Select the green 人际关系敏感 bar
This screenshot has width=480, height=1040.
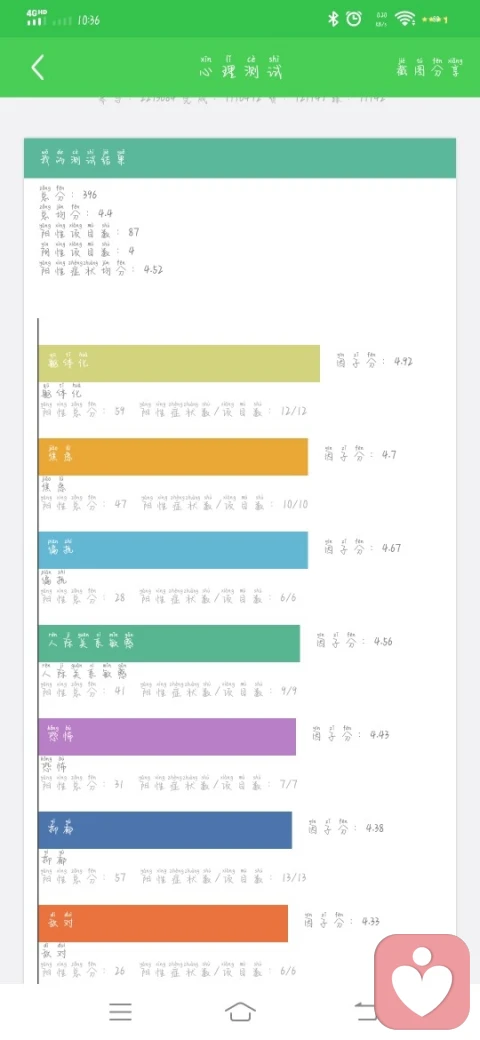click(x=169, y=643)
